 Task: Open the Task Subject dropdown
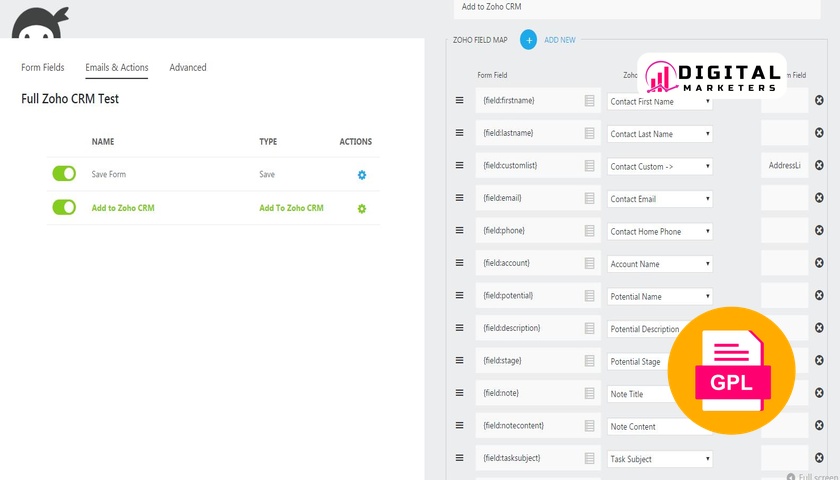tap(659, 459)
